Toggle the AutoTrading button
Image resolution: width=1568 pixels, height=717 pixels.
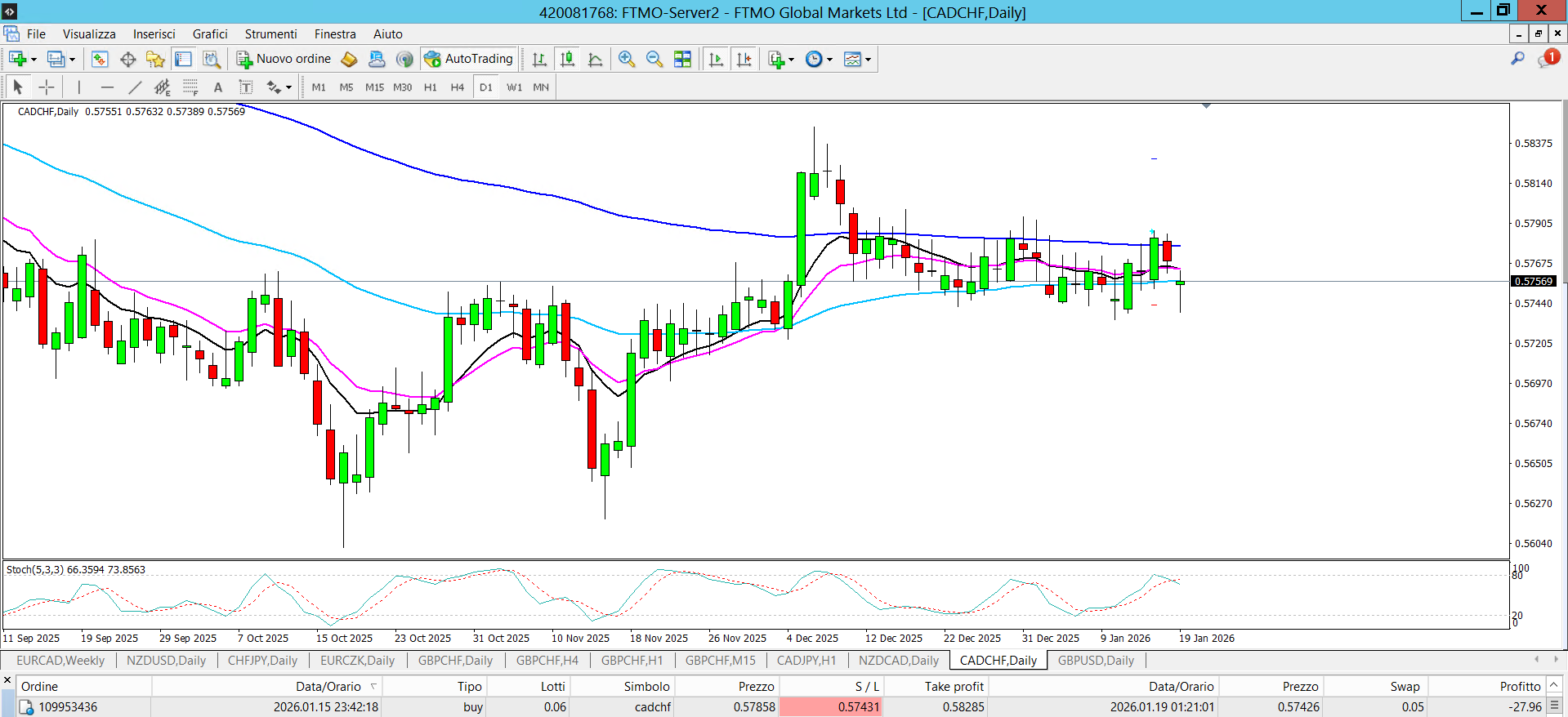click(469, 59)
